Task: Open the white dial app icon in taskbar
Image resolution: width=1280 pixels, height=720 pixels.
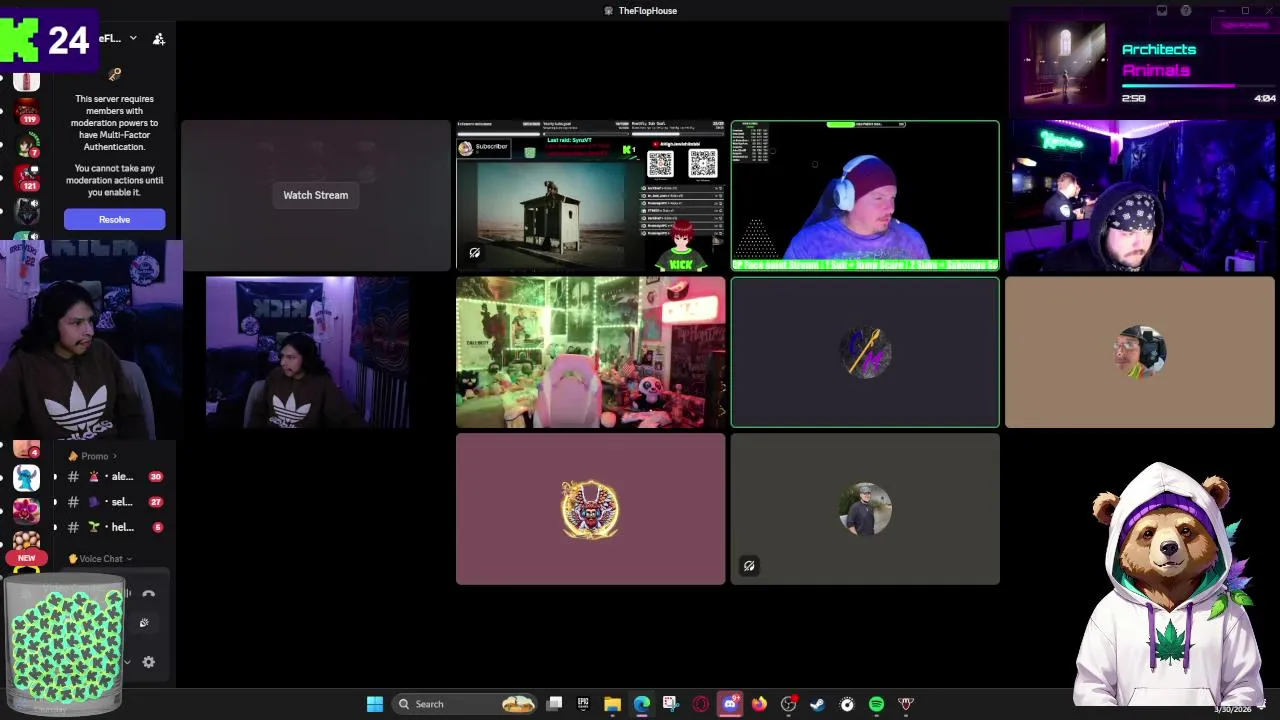Action: pyautogui.click(x=847, y=704)
